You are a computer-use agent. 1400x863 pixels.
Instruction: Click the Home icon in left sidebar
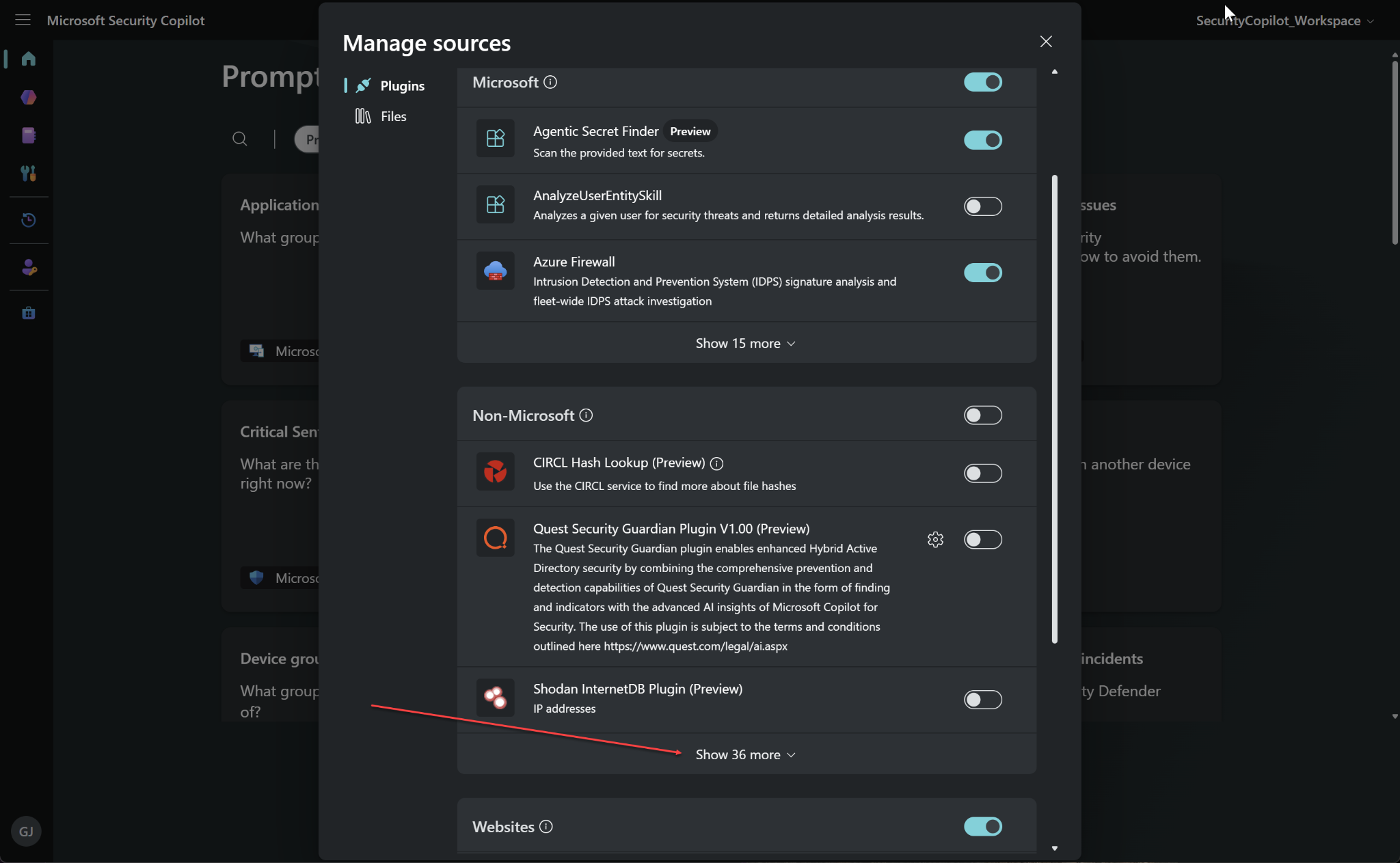pos(28,59)
